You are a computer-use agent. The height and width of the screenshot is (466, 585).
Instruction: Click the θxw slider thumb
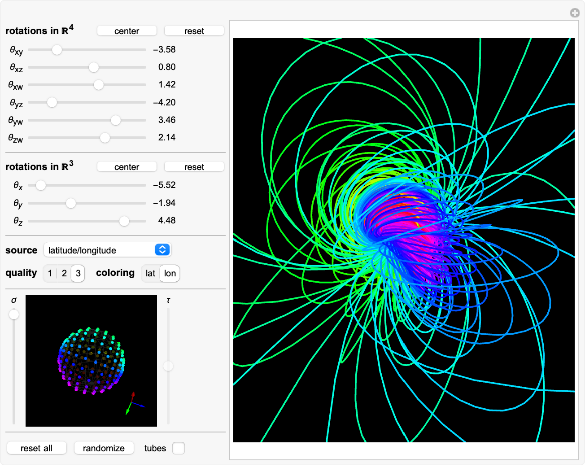[x=98, y=85]
